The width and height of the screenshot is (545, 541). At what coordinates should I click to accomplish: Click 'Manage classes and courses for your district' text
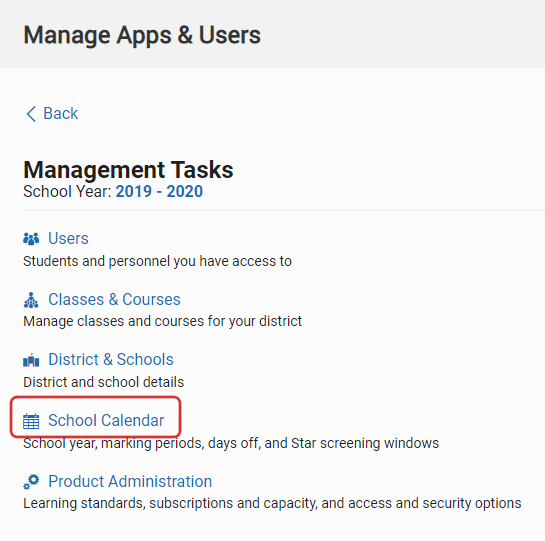coord(162,322)
